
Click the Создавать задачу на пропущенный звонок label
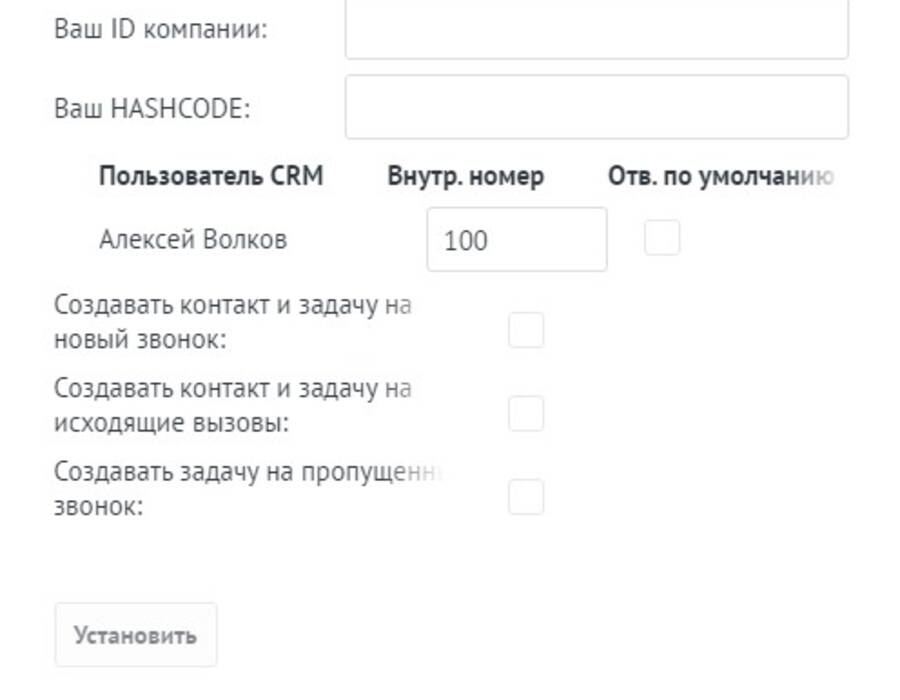(x=248, y=489)
